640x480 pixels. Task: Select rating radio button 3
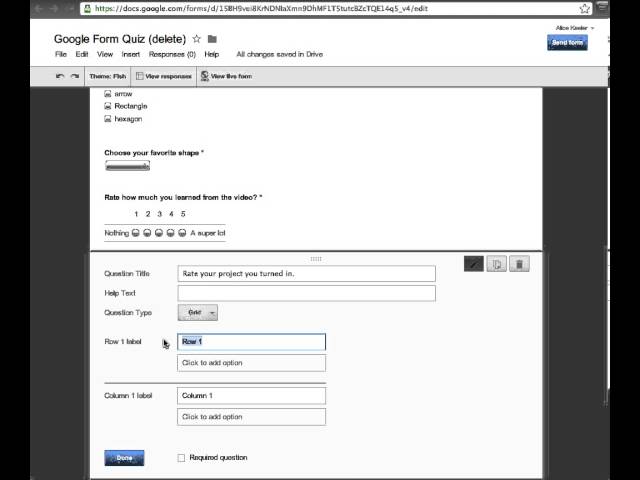159,233
